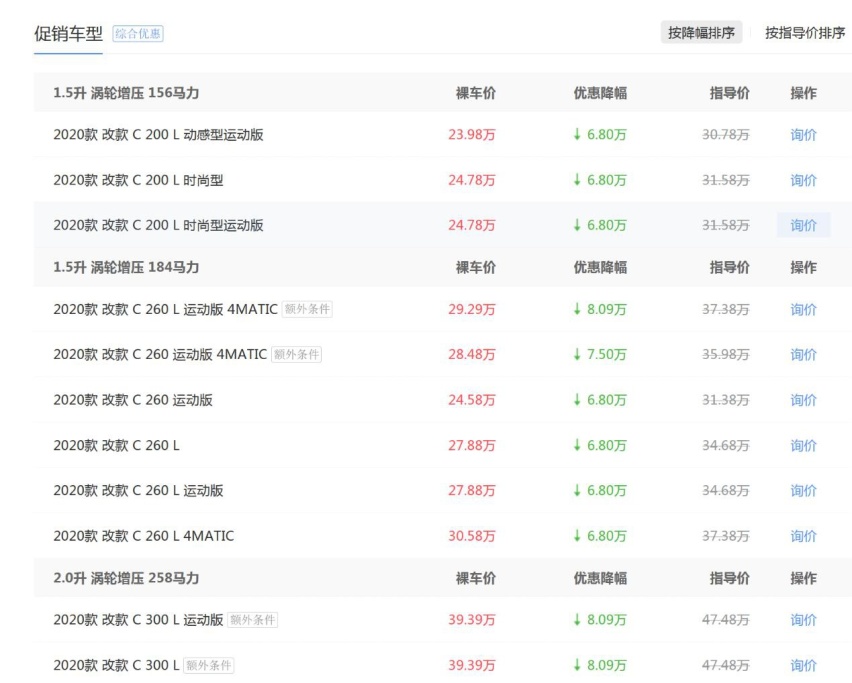
Task: Select 2020款 改款 C 260 运动版 4MATIC
Action: tap(160, 354)
